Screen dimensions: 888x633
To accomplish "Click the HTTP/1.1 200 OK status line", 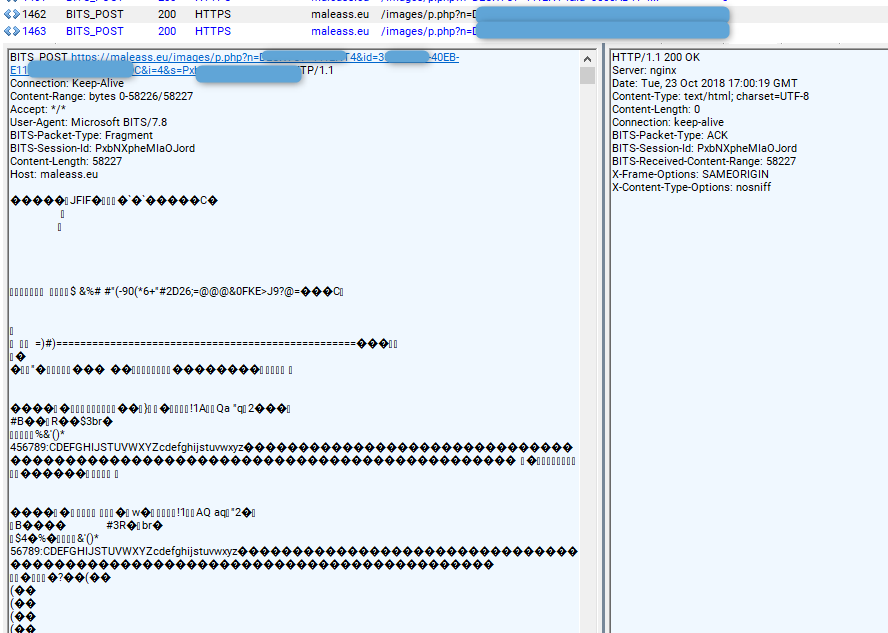I will click(656, 57).
